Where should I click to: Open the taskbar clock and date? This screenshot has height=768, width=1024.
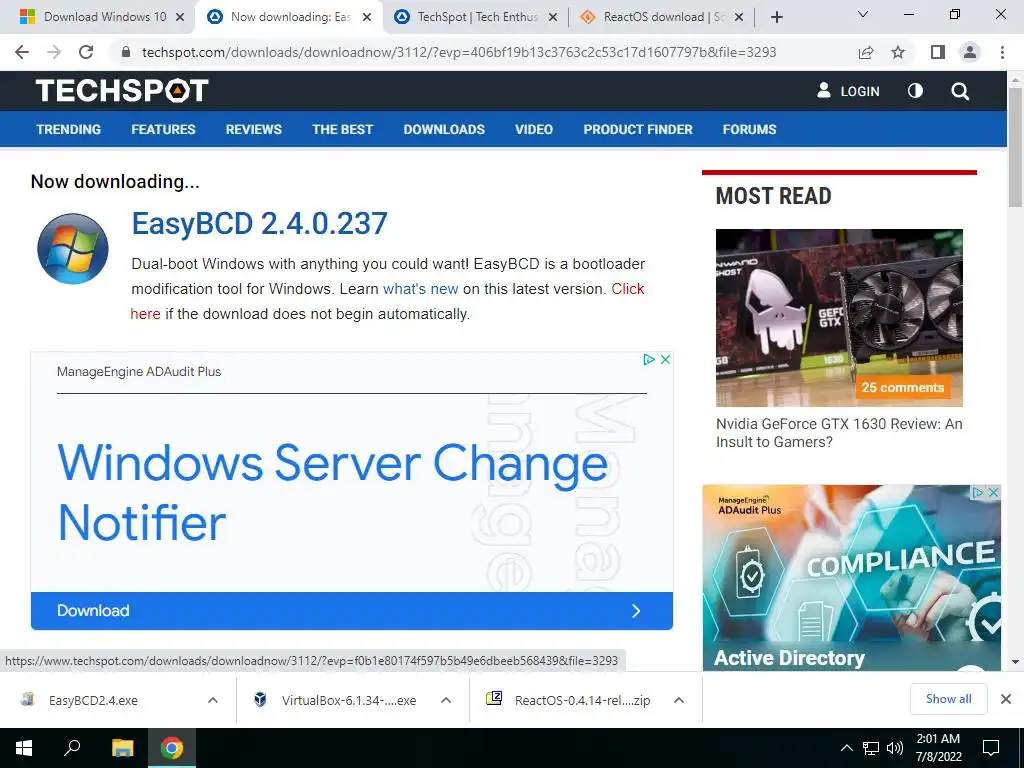click(938, 748)
